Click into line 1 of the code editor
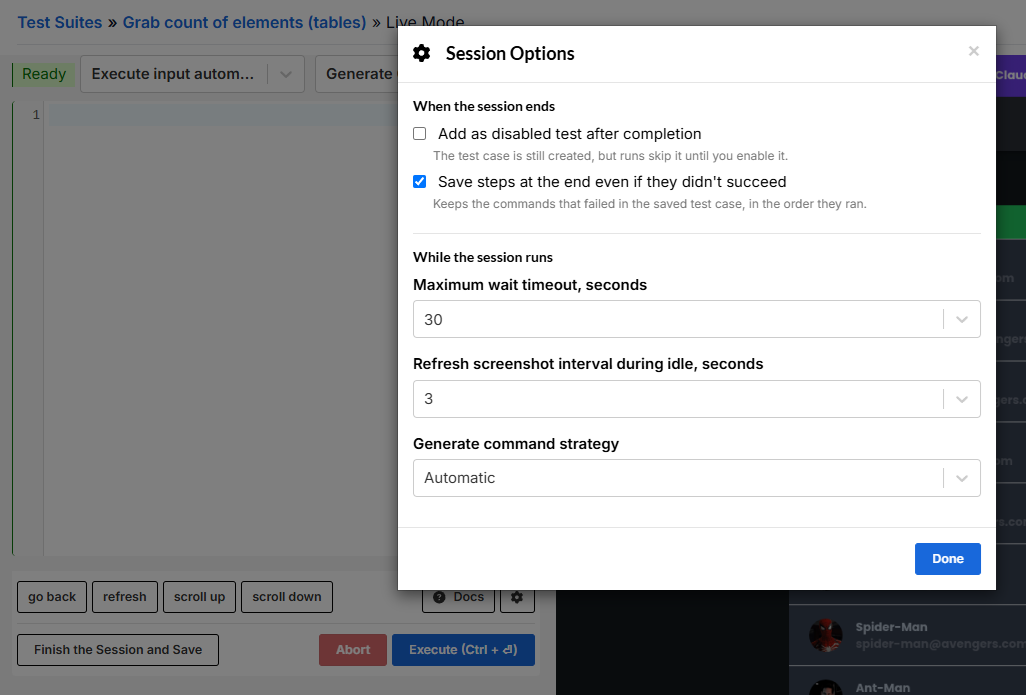 (222, 115)
